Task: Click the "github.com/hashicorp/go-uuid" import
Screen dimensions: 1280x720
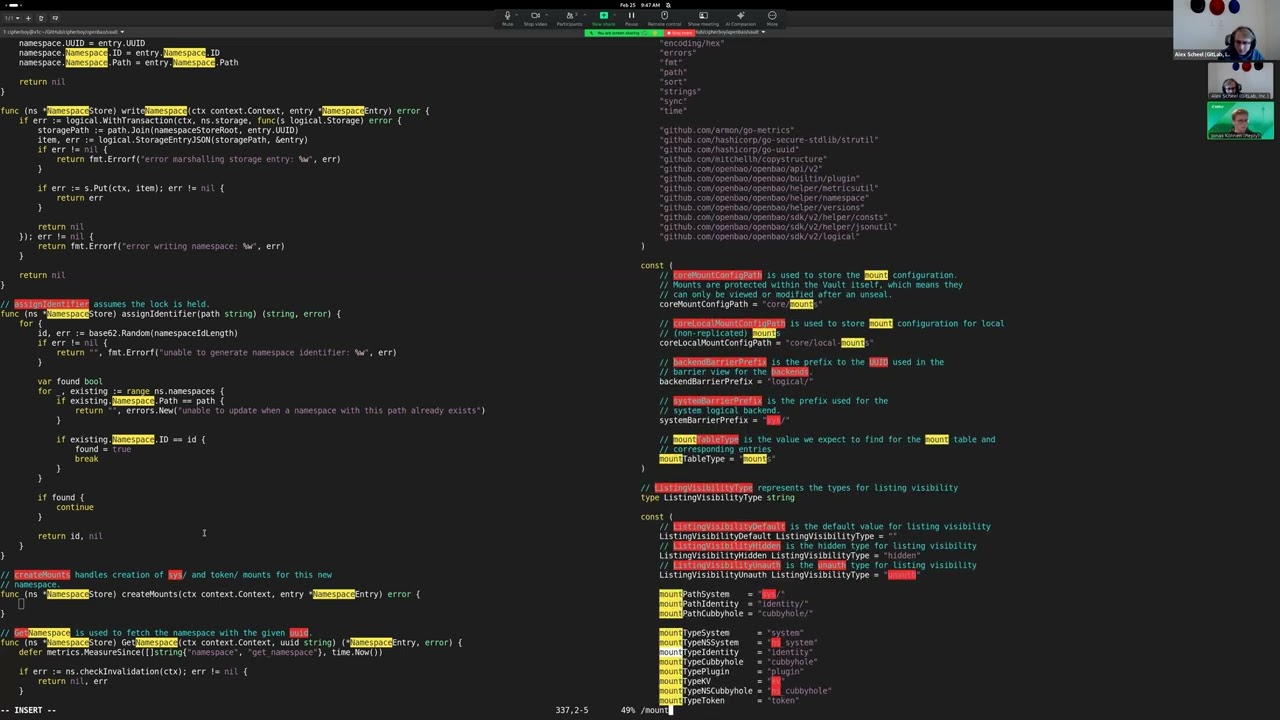Action: pyautogui.click(x=729, y=149)
